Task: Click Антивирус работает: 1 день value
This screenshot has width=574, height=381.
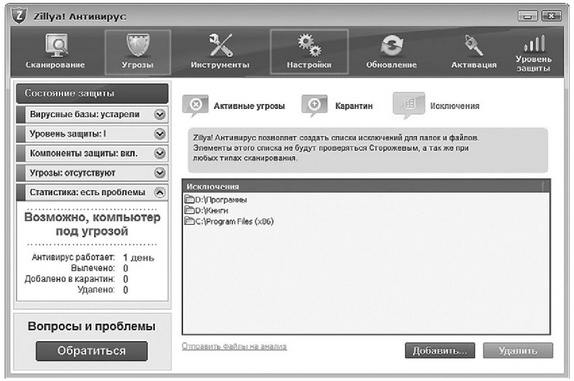Action: [x=138, y=258]
